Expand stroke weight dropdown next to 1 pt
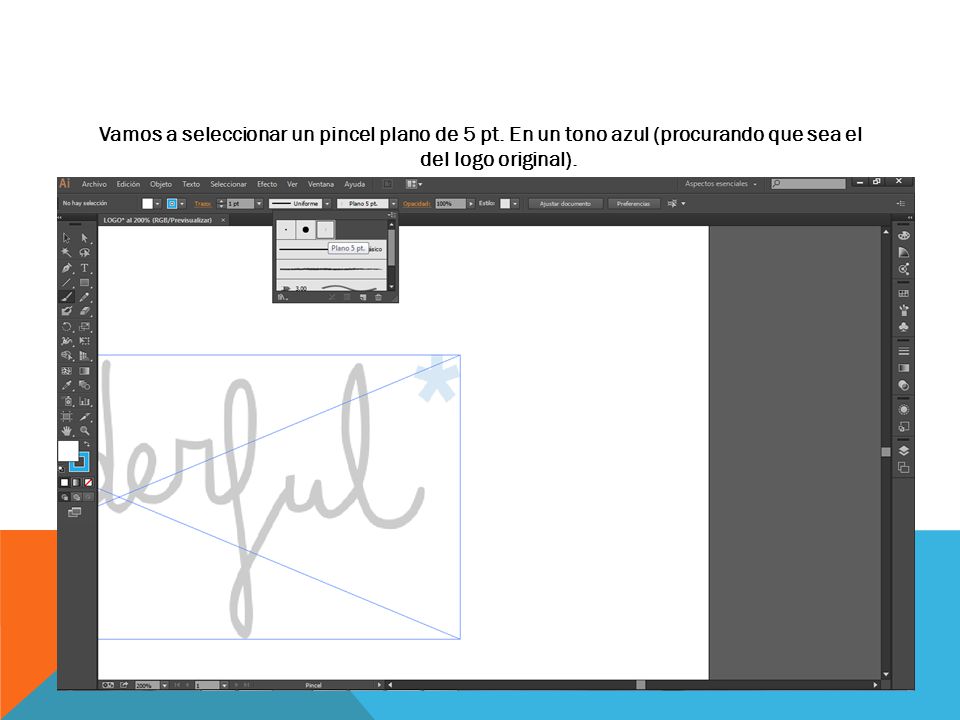The width and height of the screenshot is (960, 720). click(x=259, y=204)
